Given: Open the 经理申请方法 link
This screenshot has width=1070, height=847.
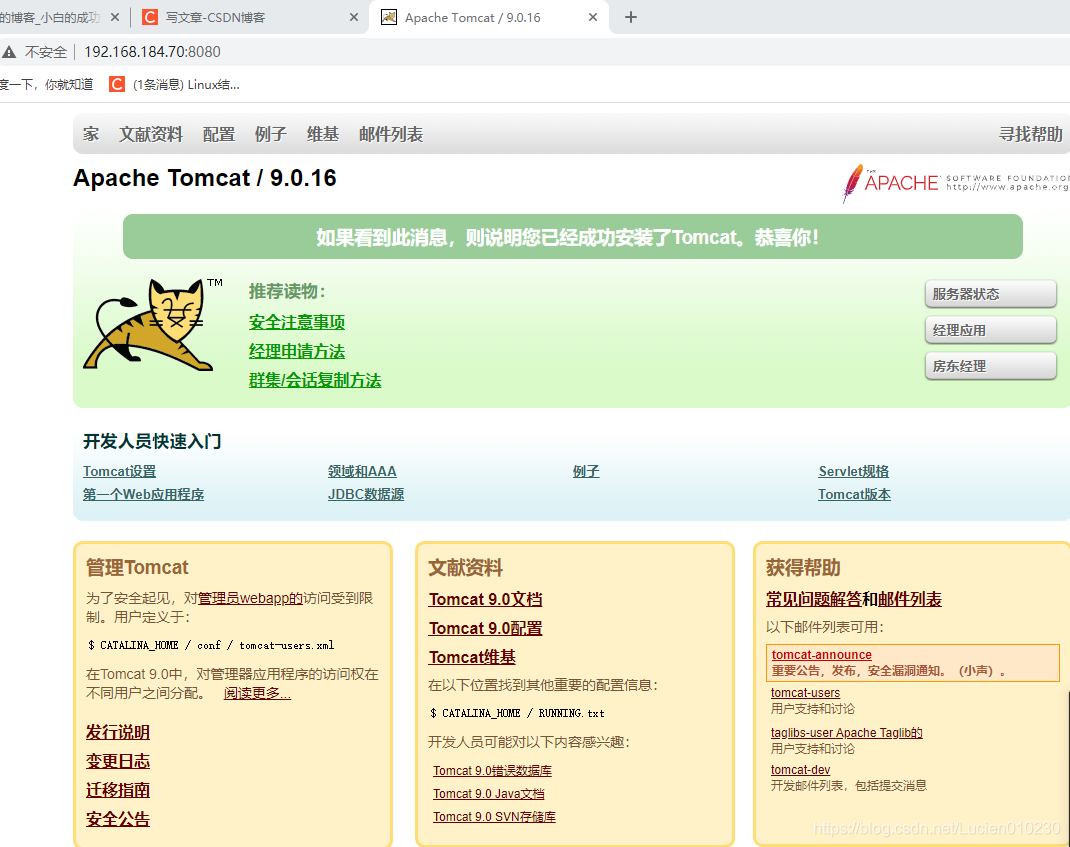Looking at the screenshot, I should point(297,351).
